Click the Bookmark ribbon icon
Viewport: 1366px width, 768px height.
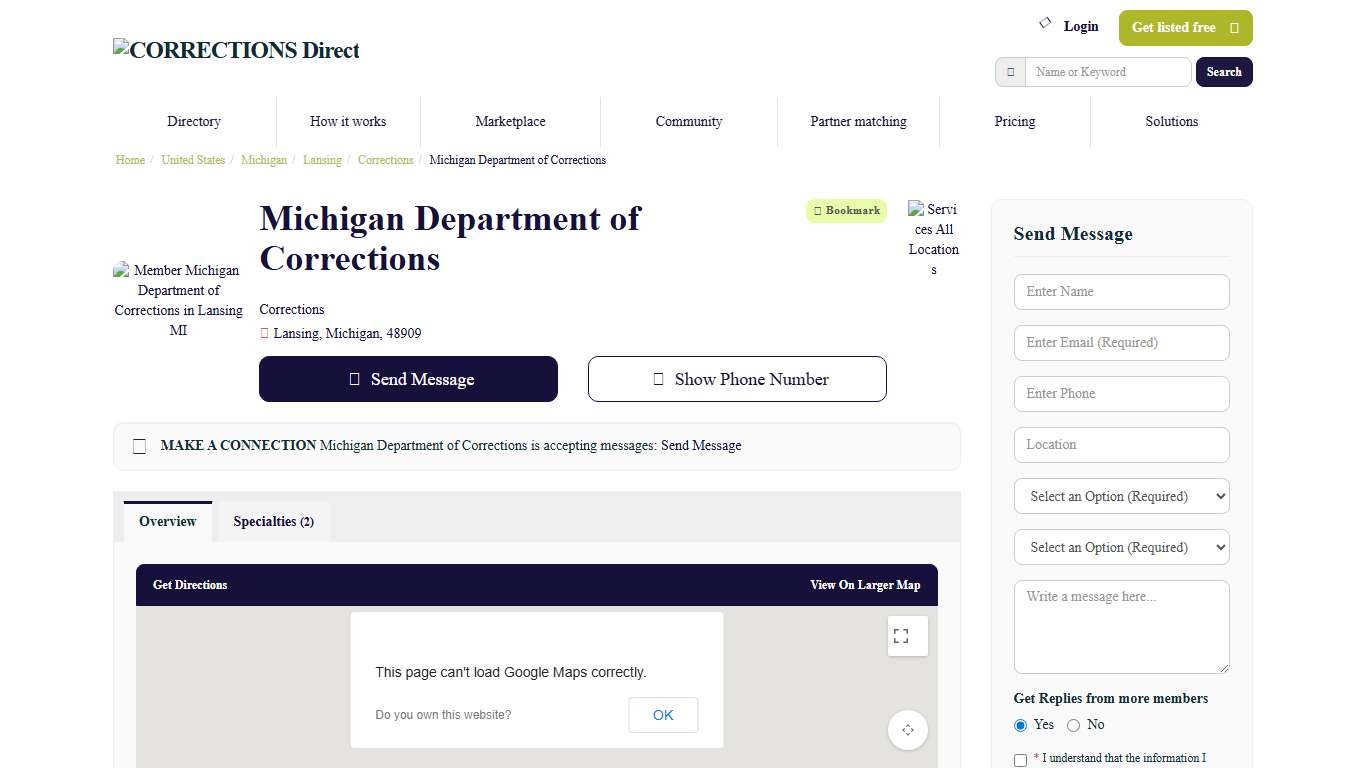(823, 210)
